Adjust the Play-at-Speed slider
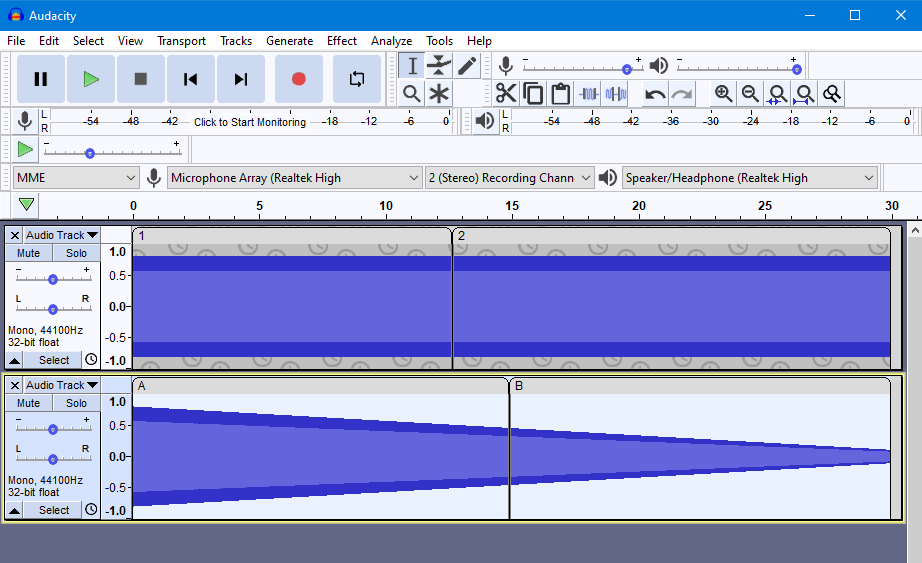Viewport: 922px width, 563px height. (113, 149)
